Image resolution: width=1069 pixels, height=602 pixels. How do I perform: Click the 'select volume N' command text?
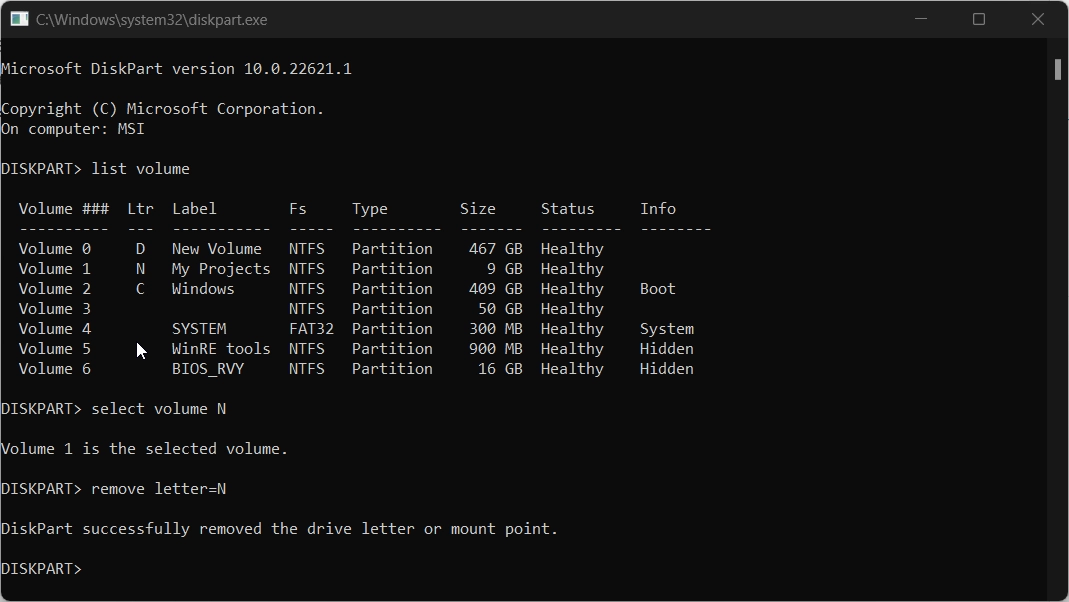[x=159, y=409]
